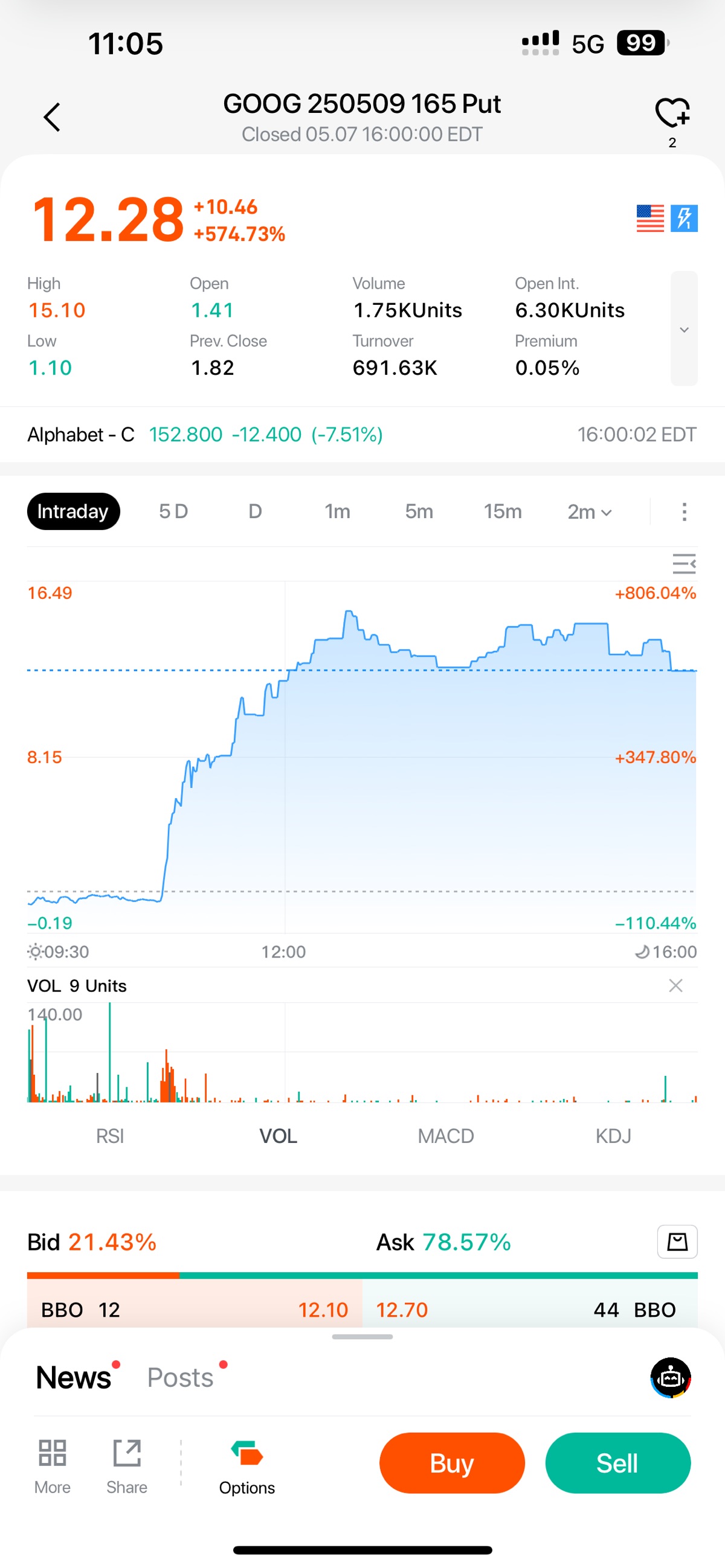Switch chart to 5 D timeframe
This screenshot has height=1568, width=725.
click(173, 511)
